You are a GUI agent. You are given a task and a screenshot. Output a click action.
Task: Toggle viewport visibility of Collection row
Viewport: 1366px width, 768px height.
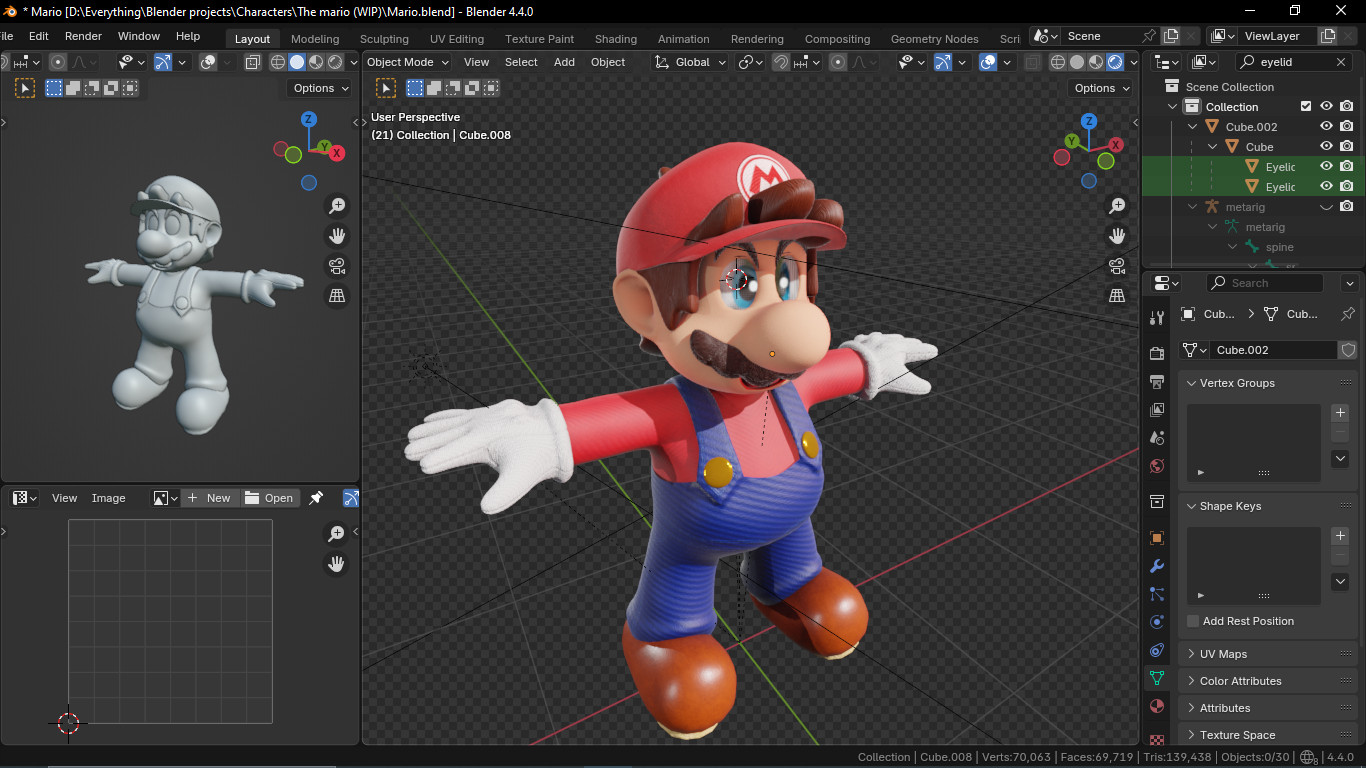coord(1326,106)
